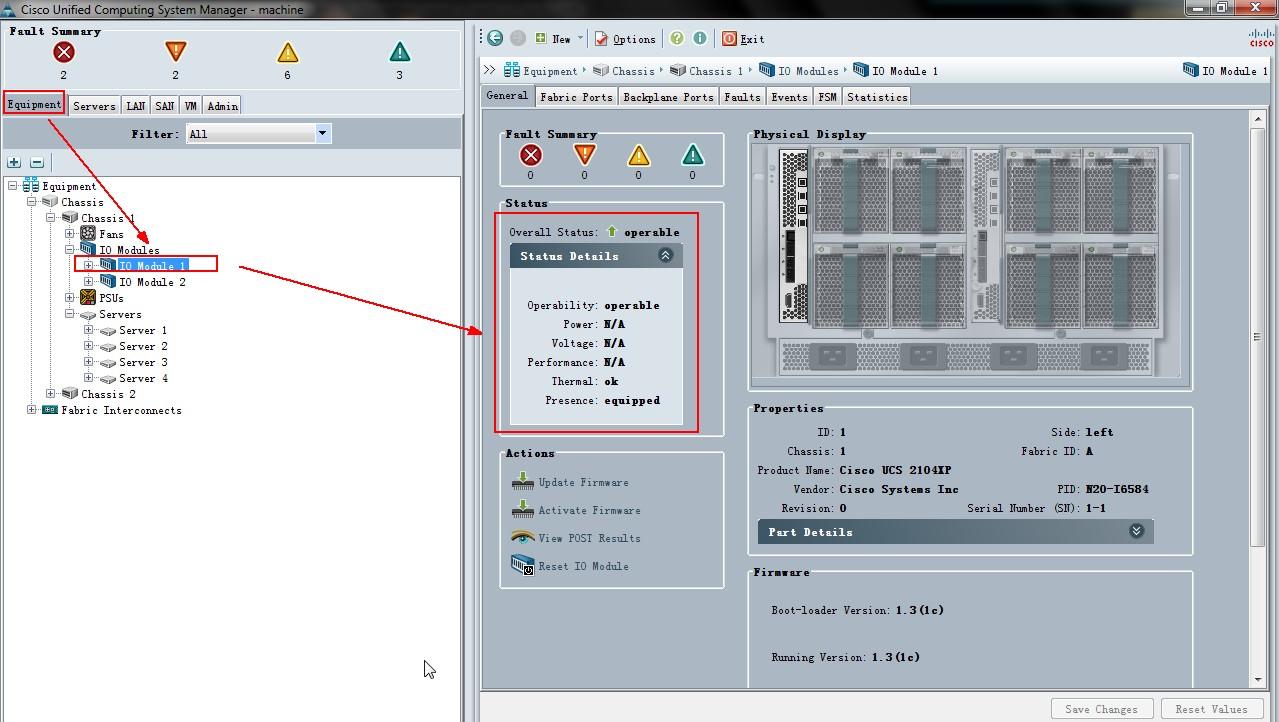1279x722 pixels.
Task: Open the New menu dropdown arrow
Action: pyautogui.click(x=580, y=39)
